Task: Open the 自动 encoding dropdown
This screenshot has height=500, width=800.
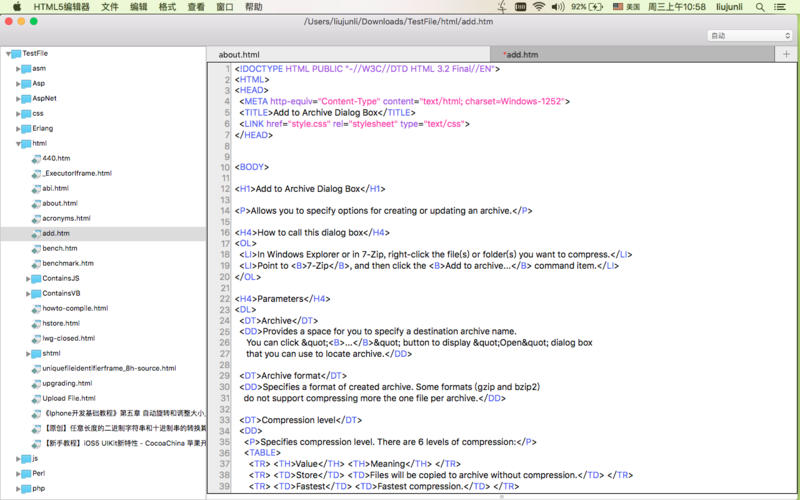Action: [x=748, y=35]
